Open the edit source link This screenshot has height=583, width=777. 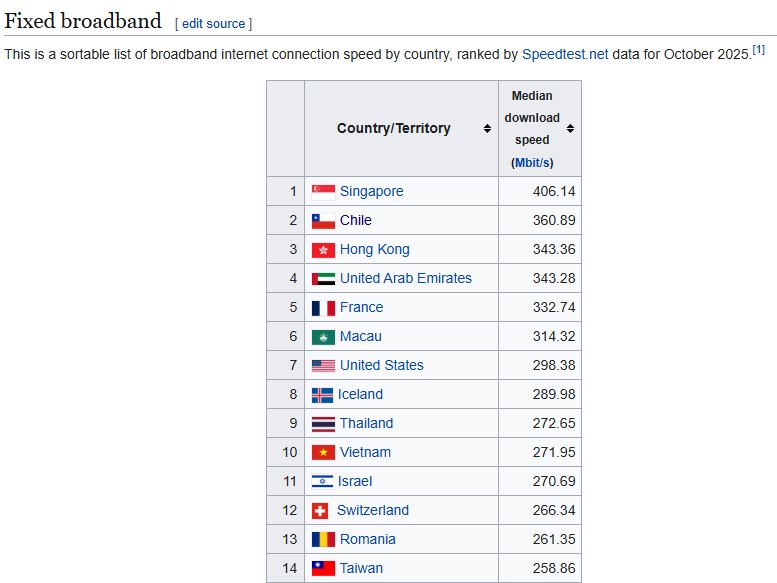214,24
